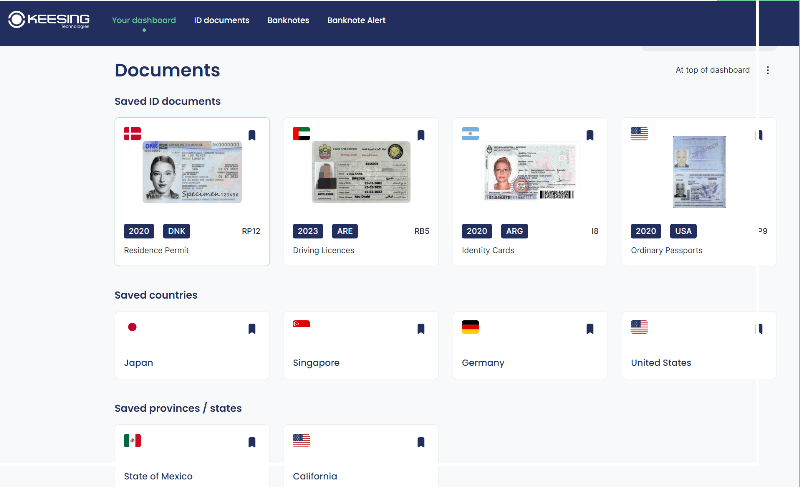Toggle bookmark on Denmark Residence Permit card
The image size is (800, 487).
[x=252, y=135]
